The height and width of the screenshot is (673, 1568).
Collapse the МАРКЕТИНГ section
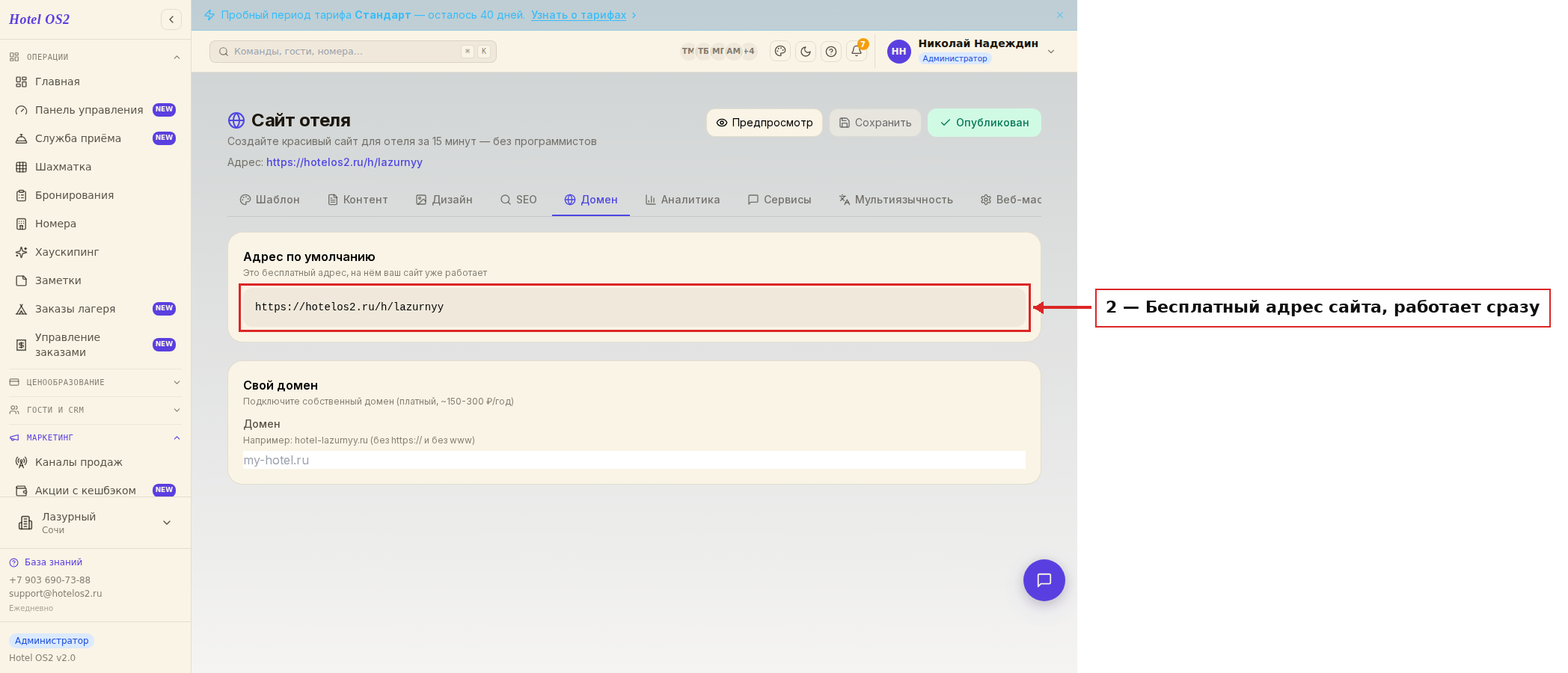[x=95, y=437]
